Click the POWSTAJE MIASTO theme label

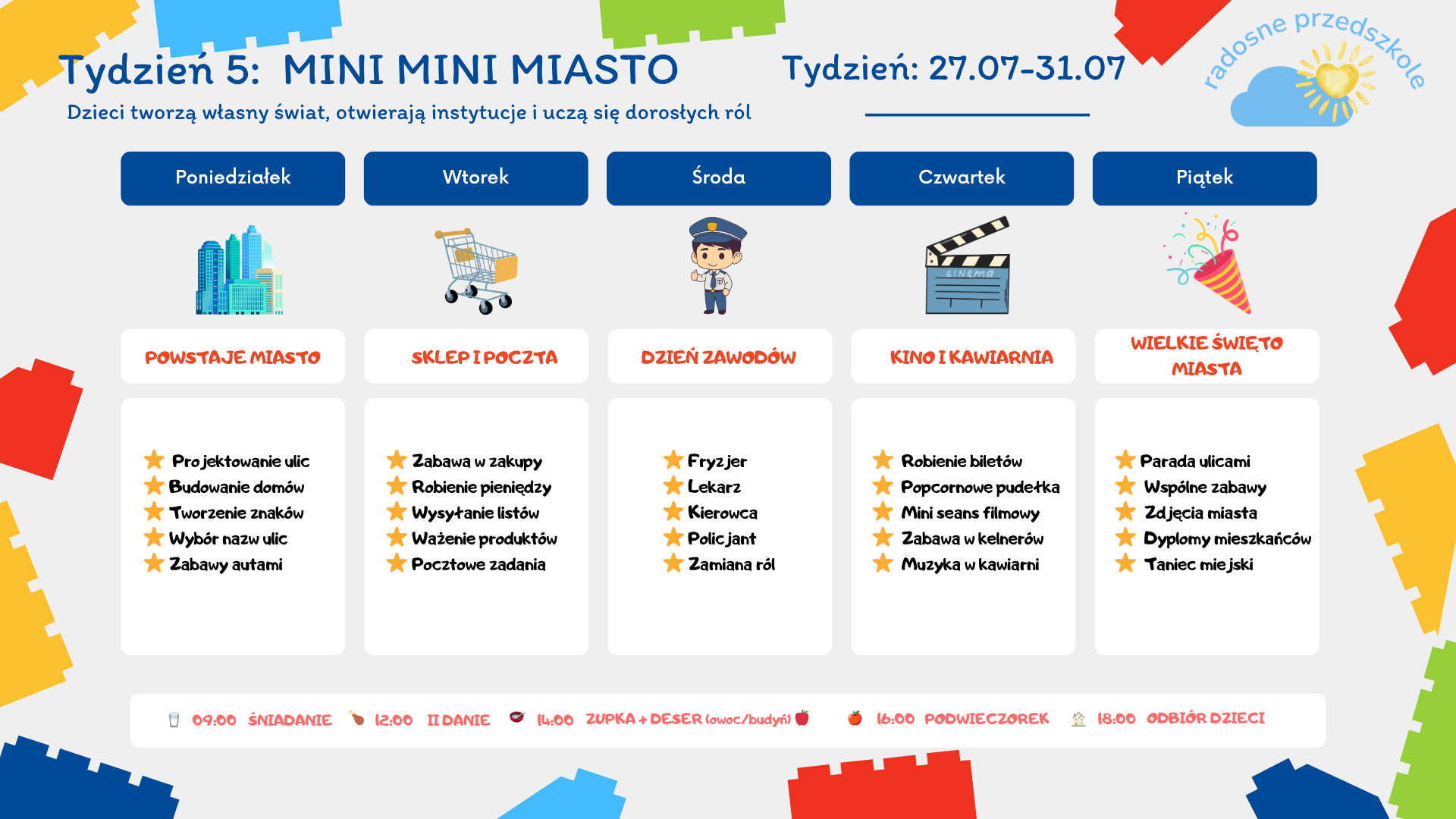233,357
